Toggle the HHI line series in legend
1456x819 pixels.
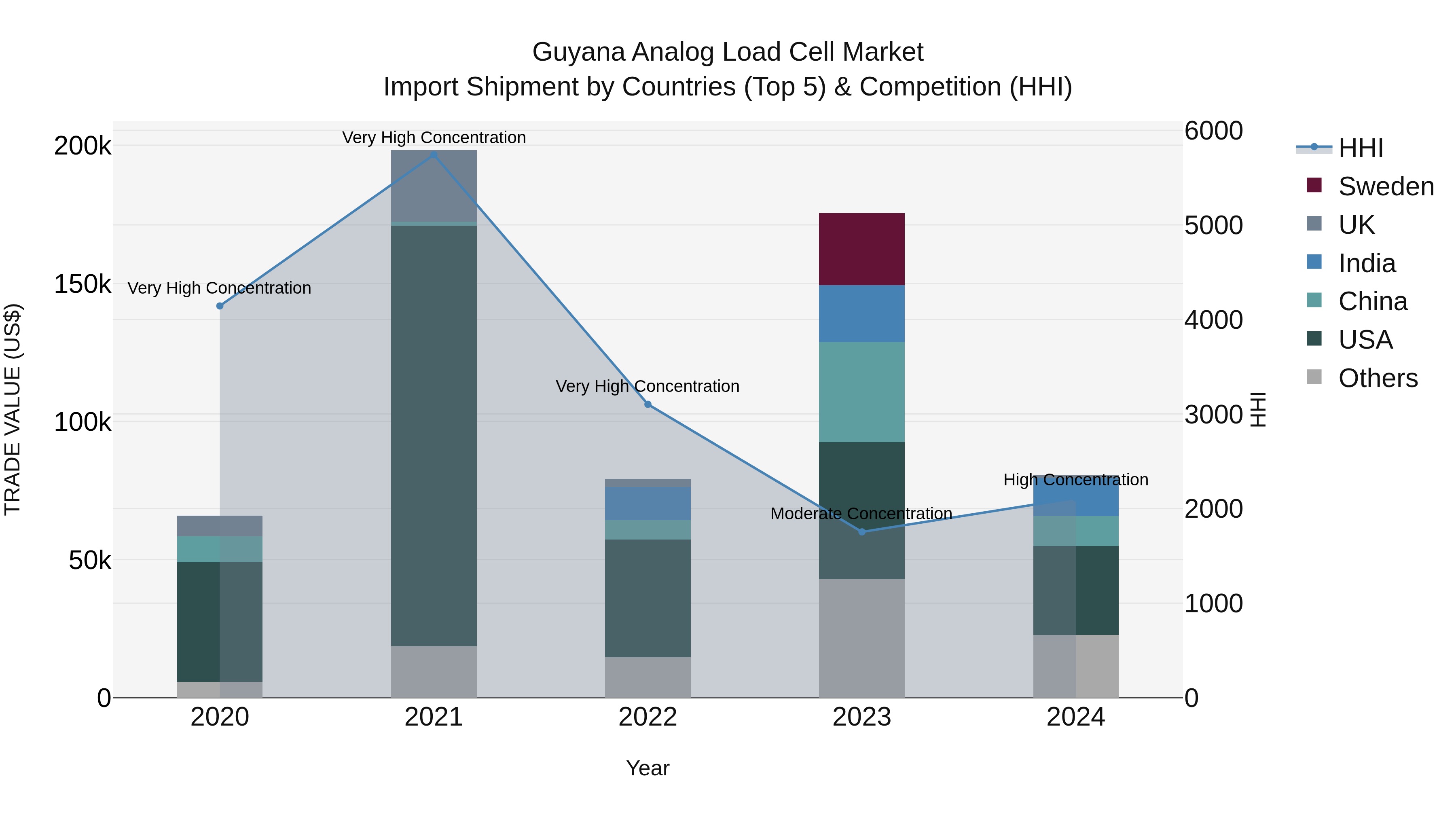[x=1361, y=148]
